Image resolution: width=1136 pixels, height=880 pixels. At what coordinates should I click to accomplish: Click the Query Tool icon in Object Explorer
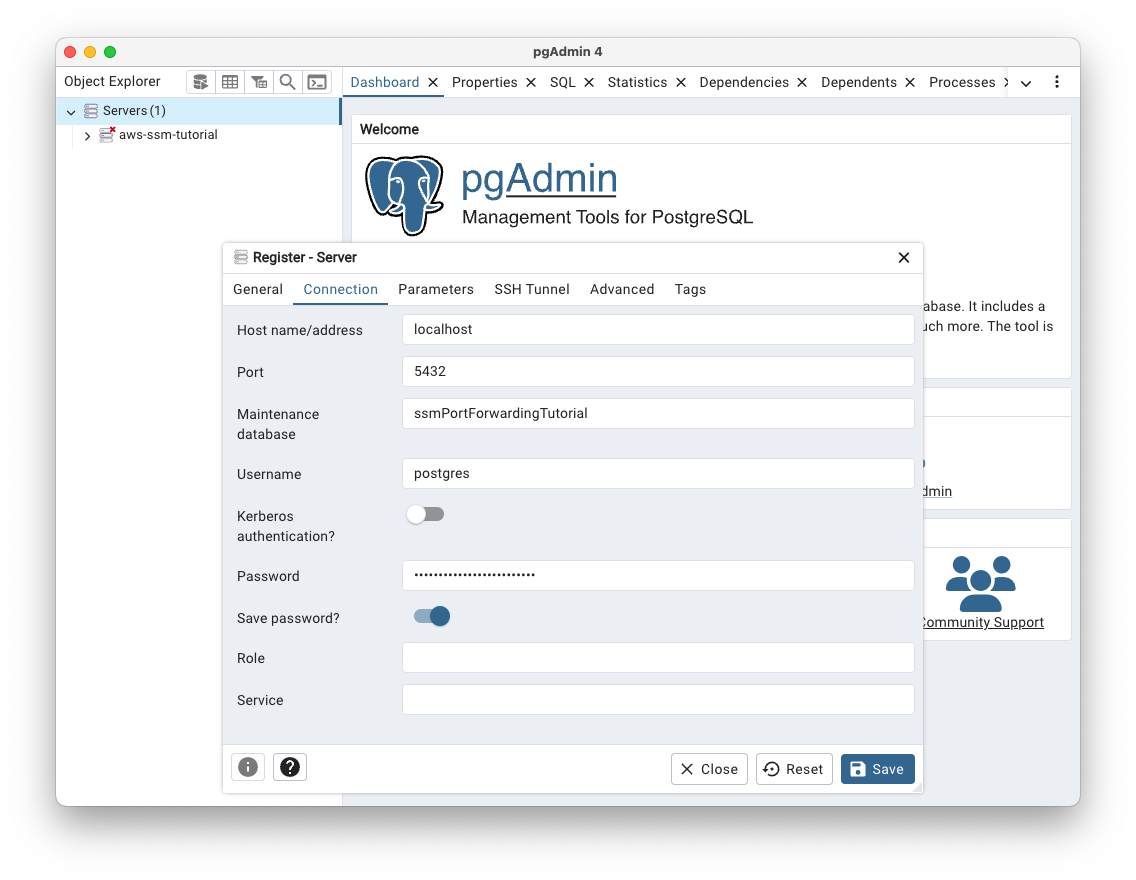pos(201,82)
